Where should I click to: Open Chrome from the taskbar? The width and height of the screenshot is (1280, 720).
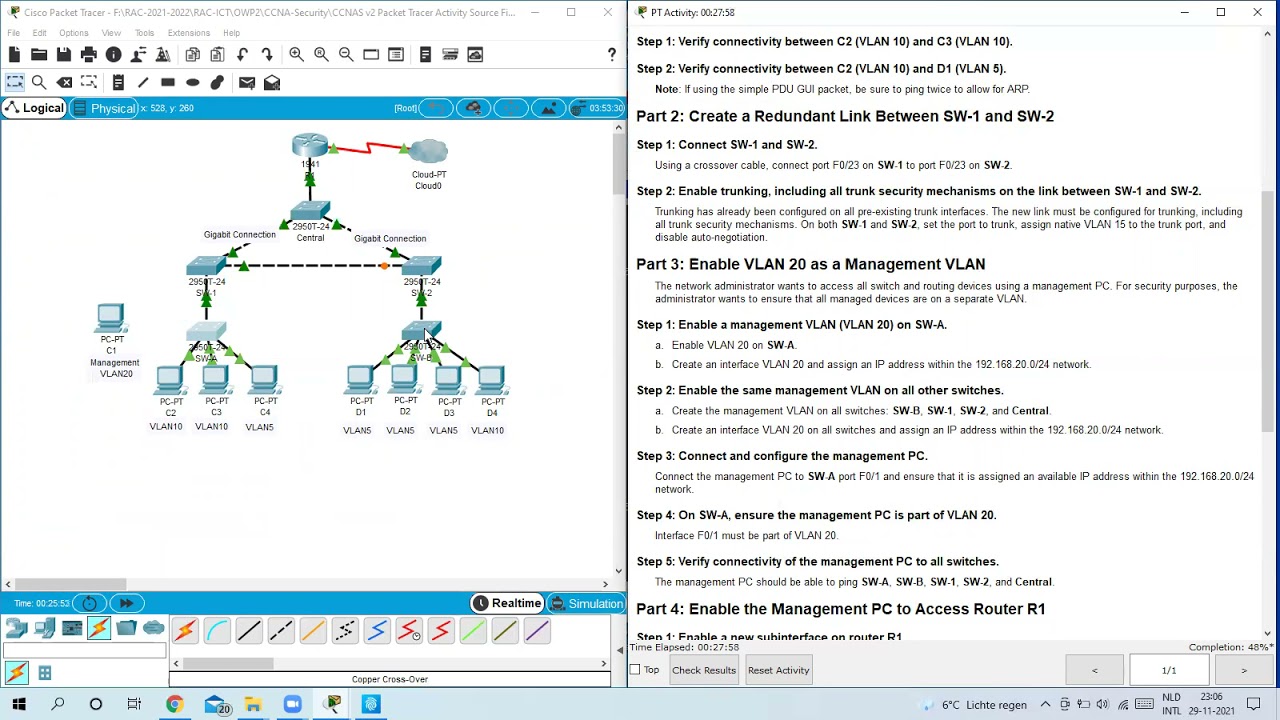pyautogui.click(x=174, y=705)
